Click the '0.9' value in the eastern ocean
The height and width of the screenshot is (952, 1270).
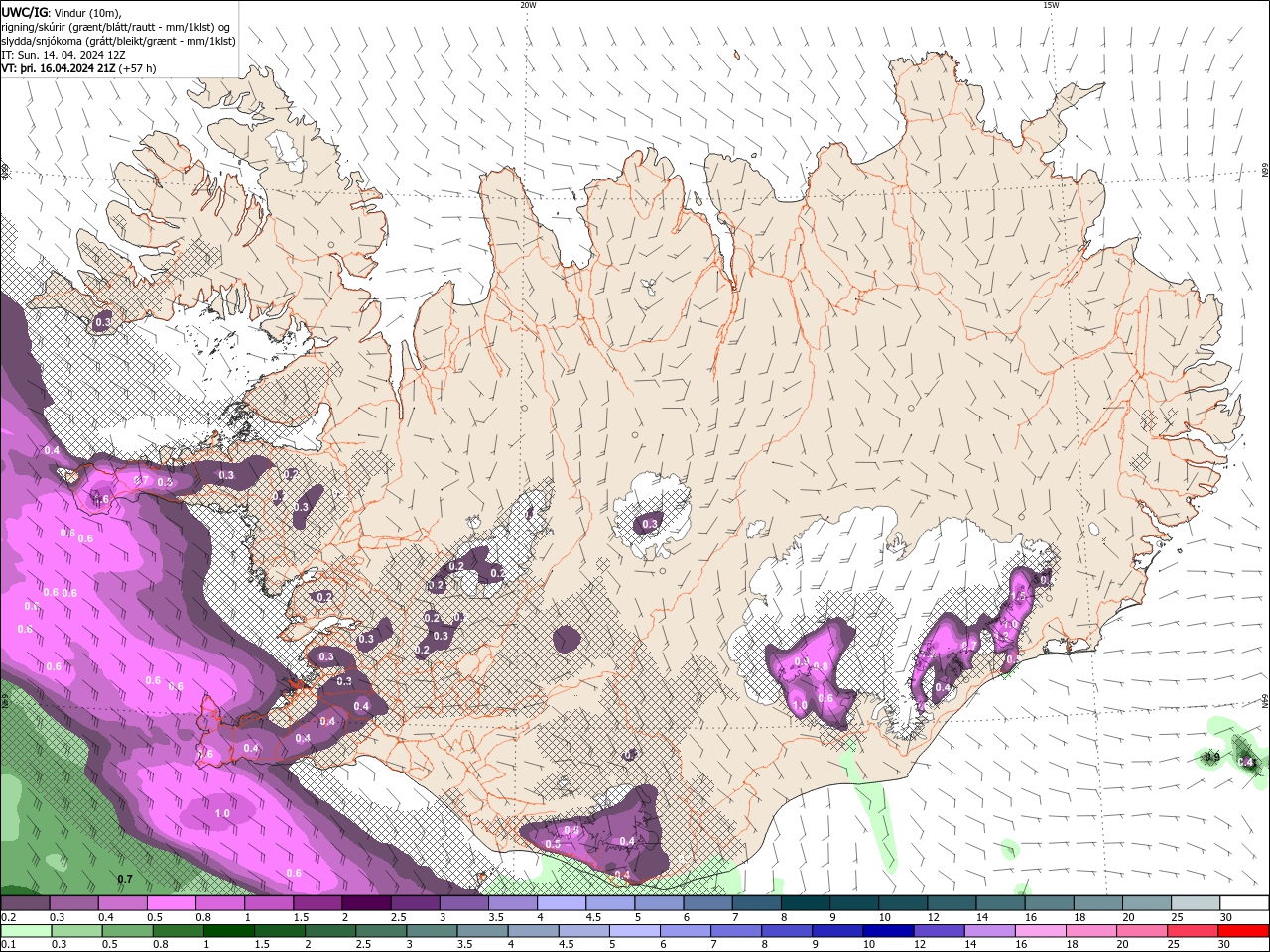coord(1211,757)
